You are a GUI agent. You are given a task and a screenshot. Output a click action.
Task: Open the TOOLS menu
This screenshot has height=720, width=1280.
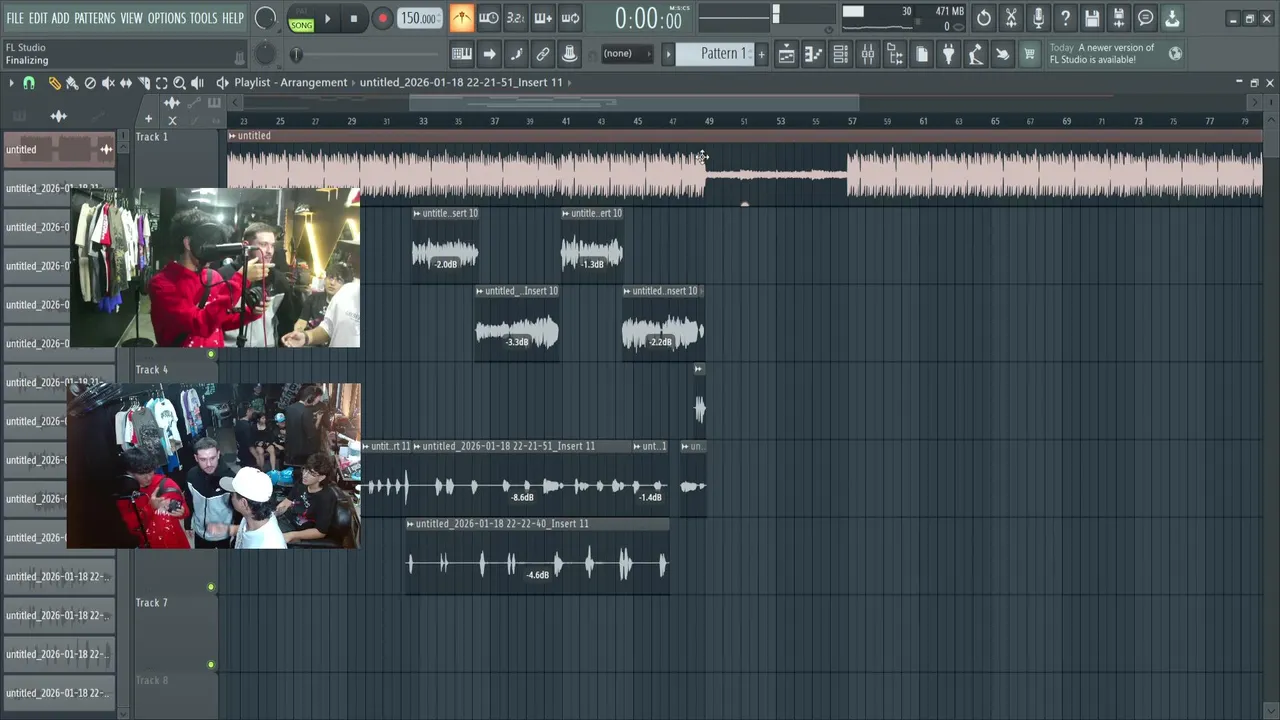click(x=203, y=18)
